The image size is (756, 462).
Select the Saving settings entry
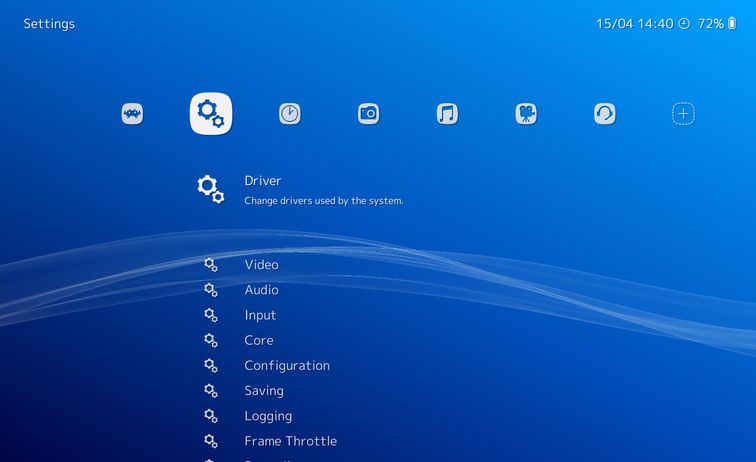tap(264, 391)
